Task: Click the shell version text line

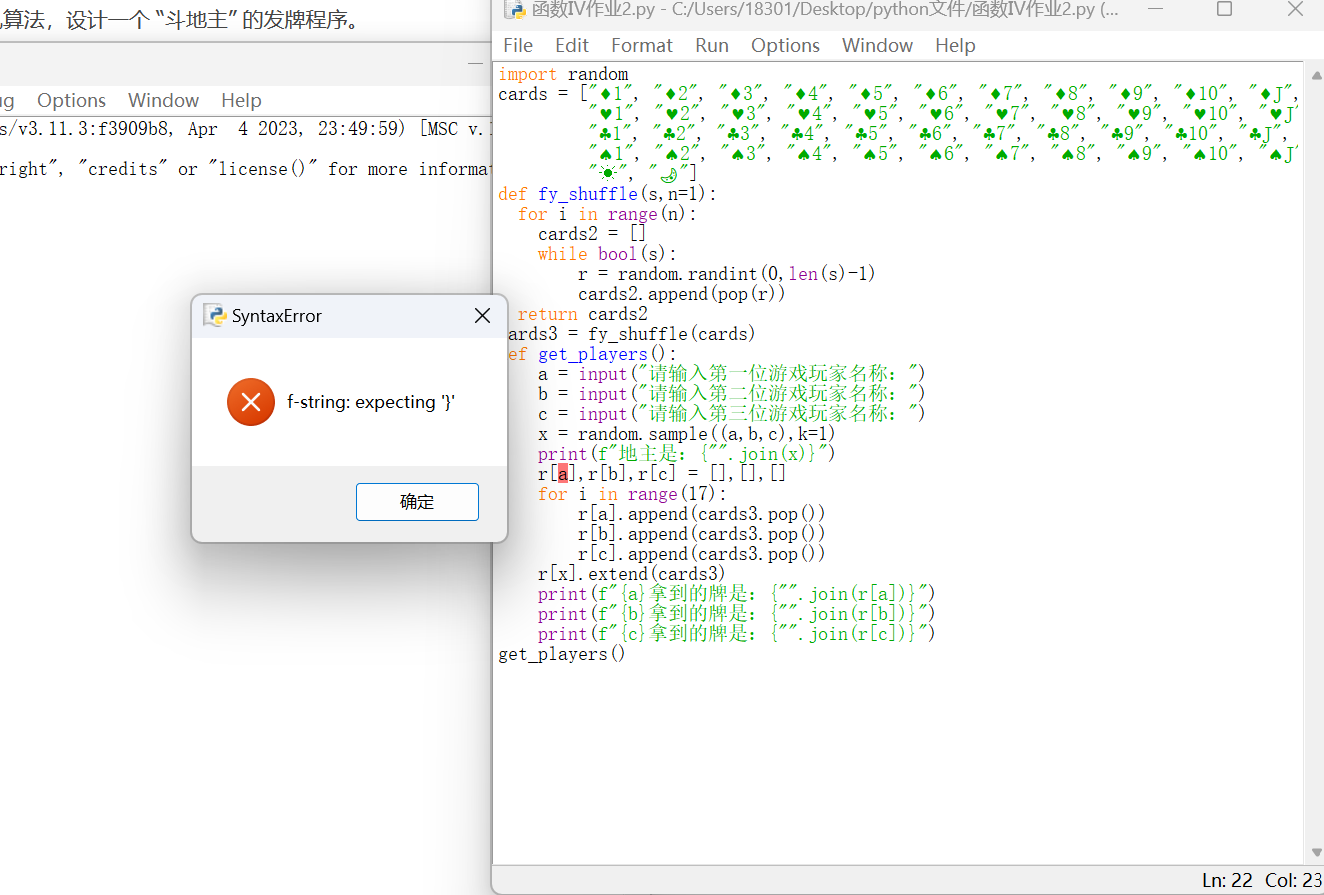Action: coord(247,129)
